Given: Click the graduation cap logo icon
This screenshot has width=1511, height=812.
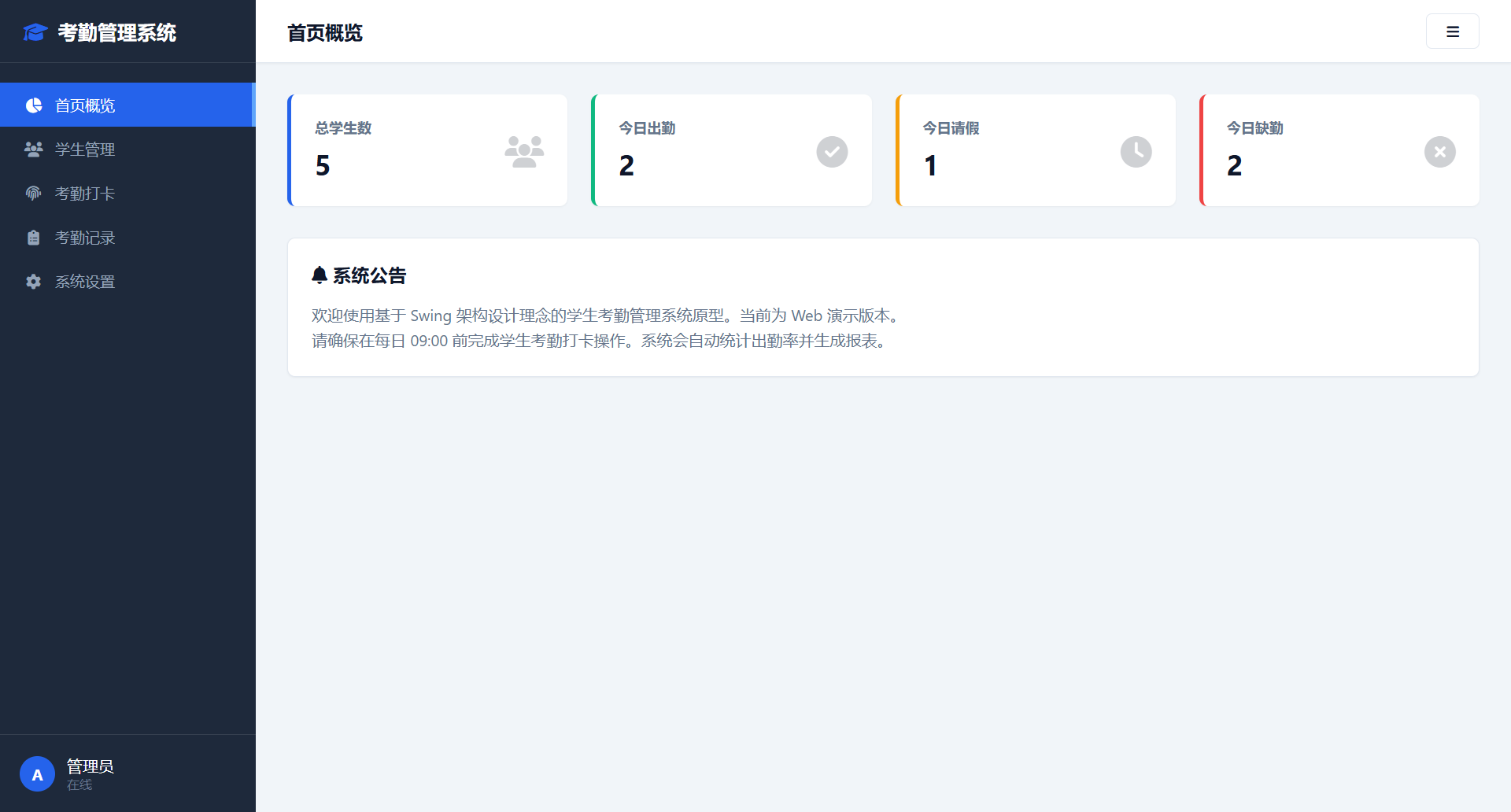Looking at the screenshot, I should point(35,32).
